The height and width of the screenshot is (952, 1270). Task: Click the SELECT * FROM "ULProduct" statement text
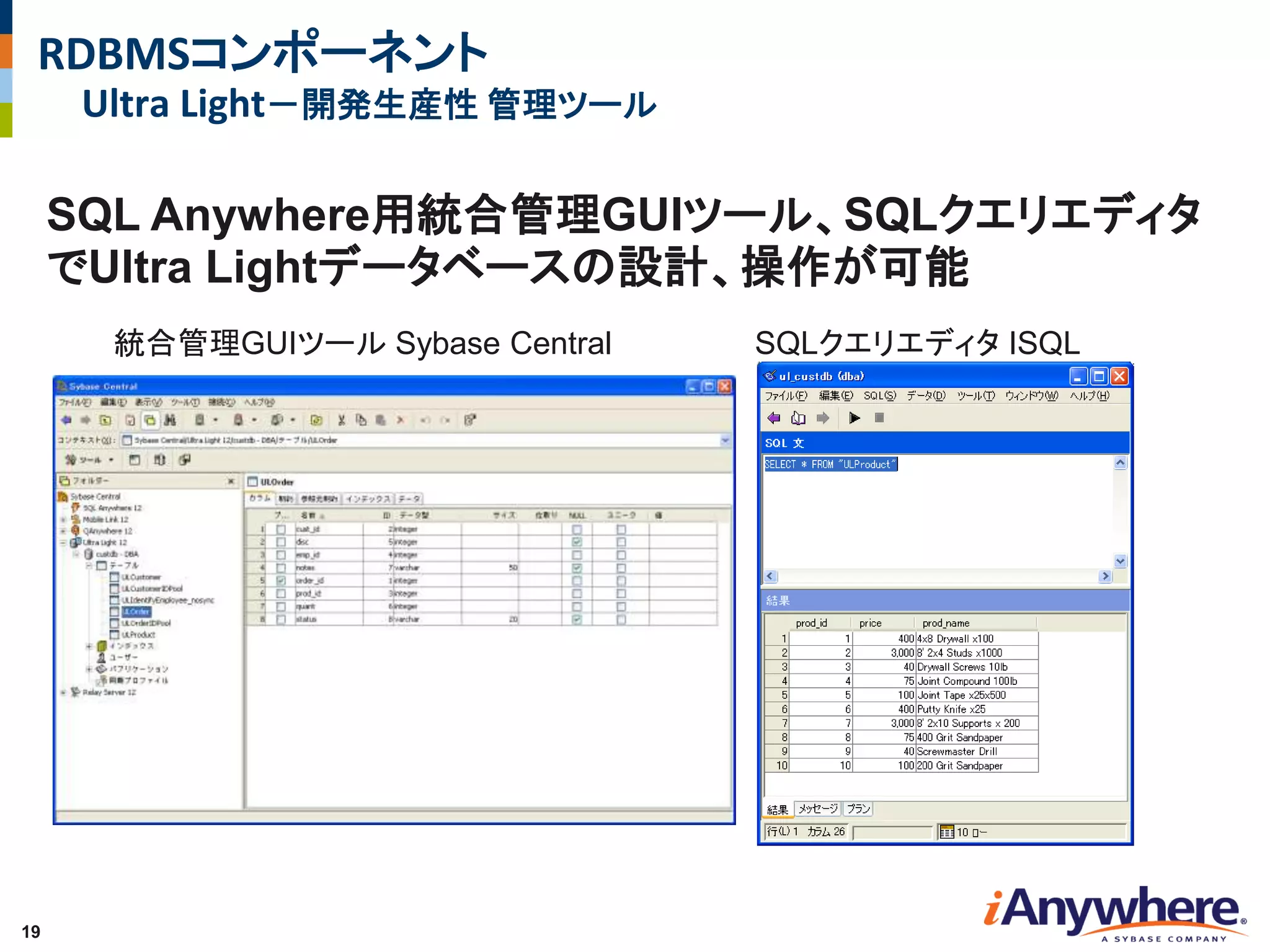tap(831, 464)
